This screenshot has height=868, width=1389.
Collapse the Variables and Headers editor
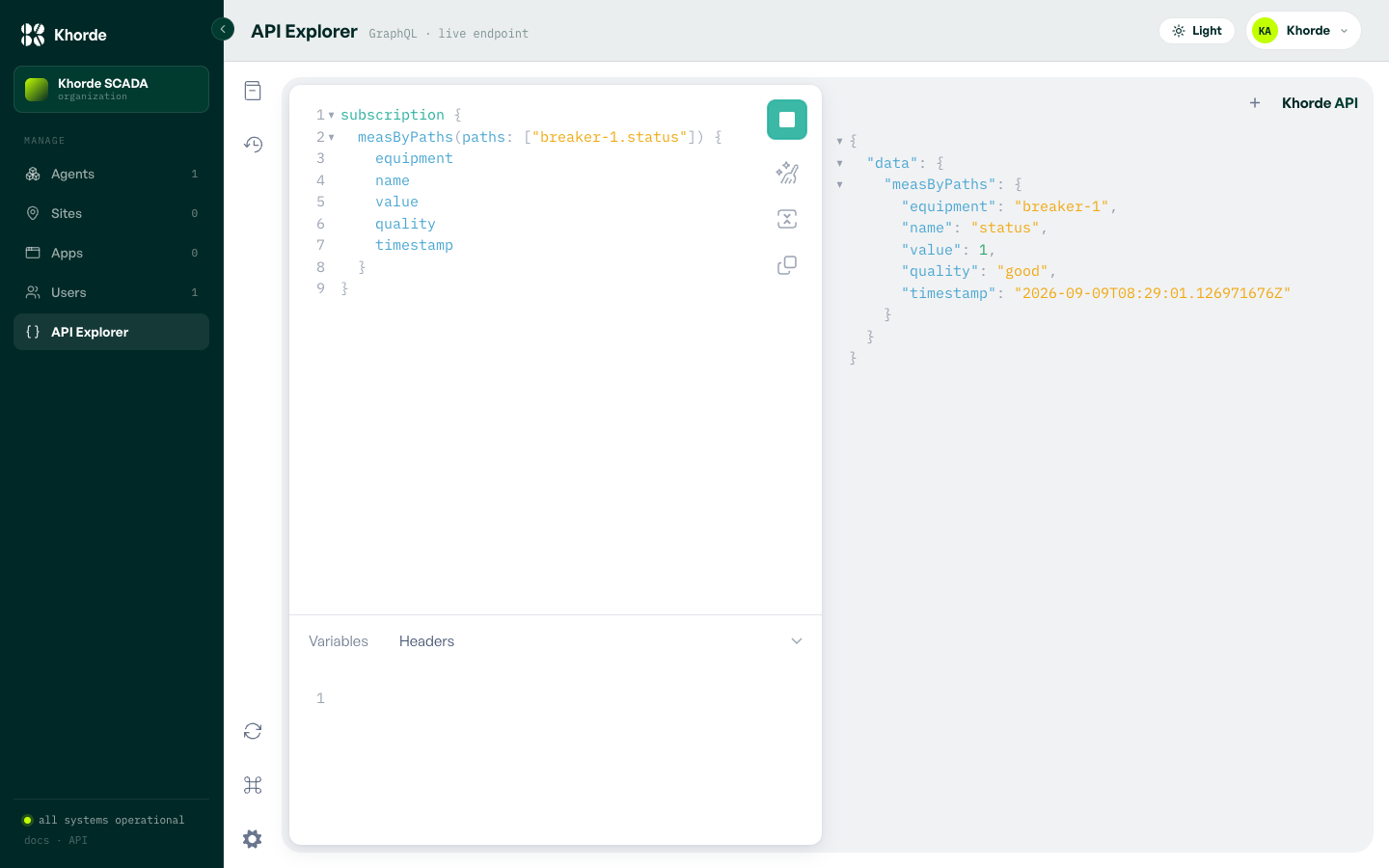click(x=797, y=641)
